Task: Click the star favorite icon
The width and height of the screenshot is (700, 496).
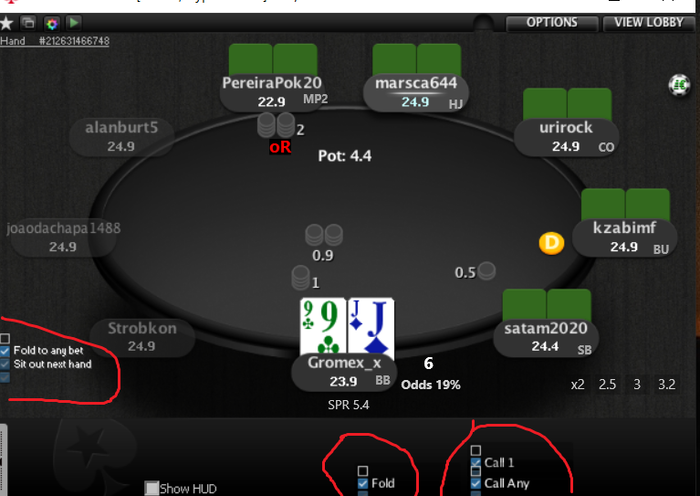Action: coord(6,23)
